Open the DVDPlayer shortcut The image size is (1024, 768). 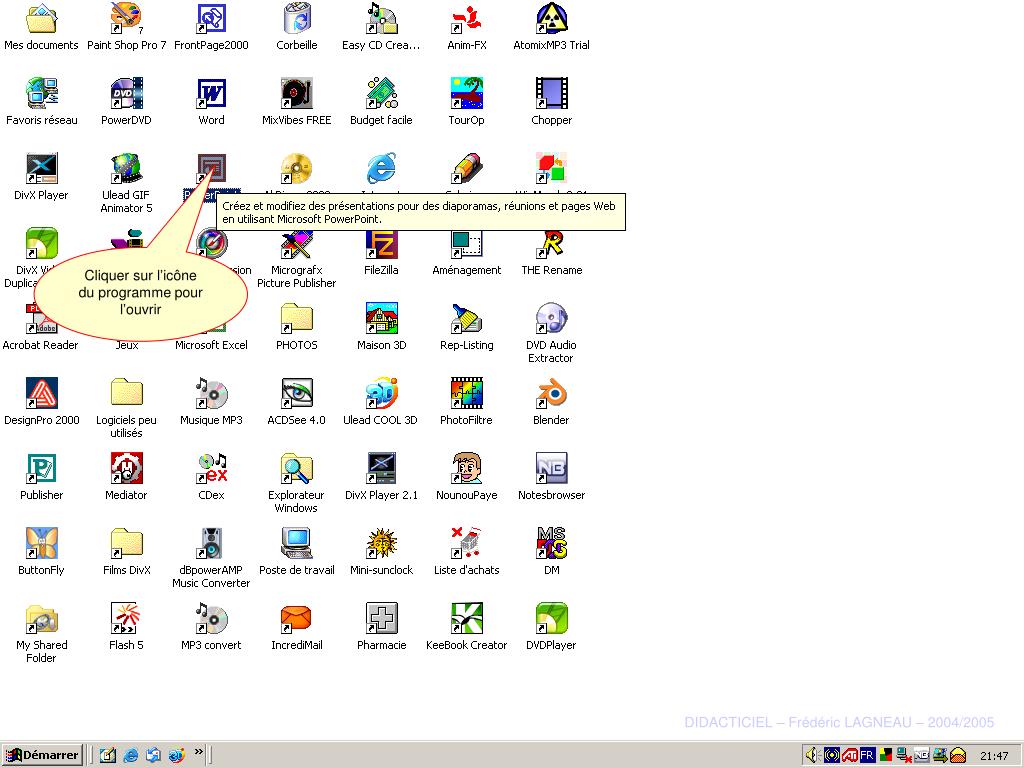pos(552,618)
